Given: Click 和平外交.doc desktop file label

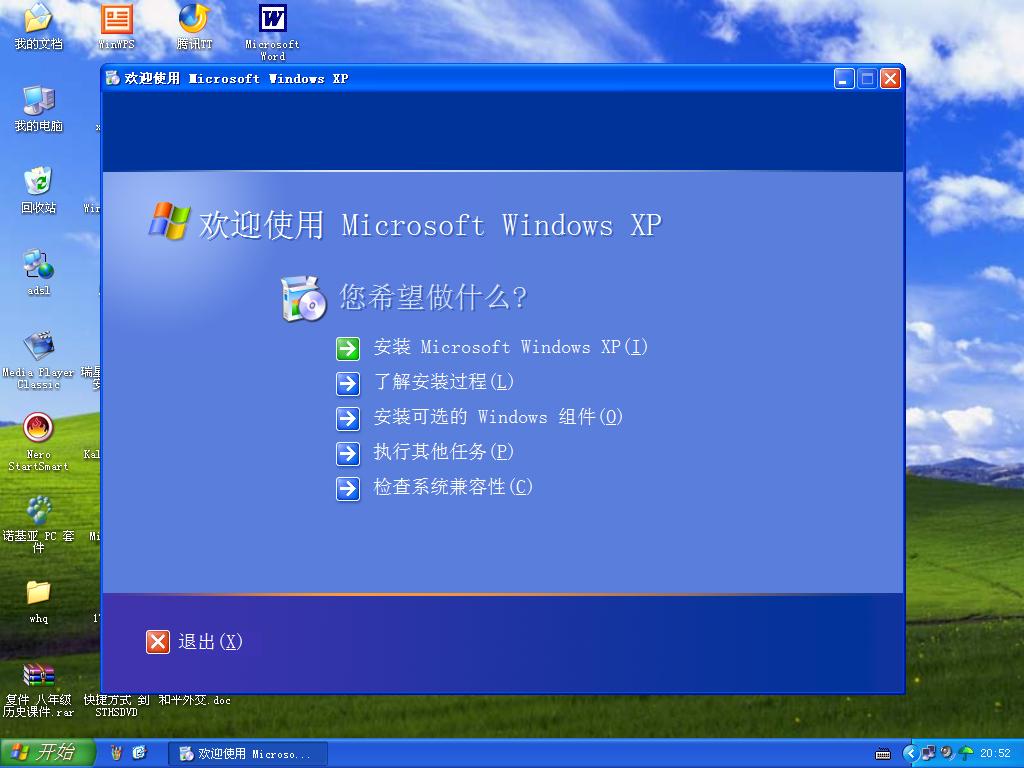Looking at the screenshot, I should tap(195, 700).
